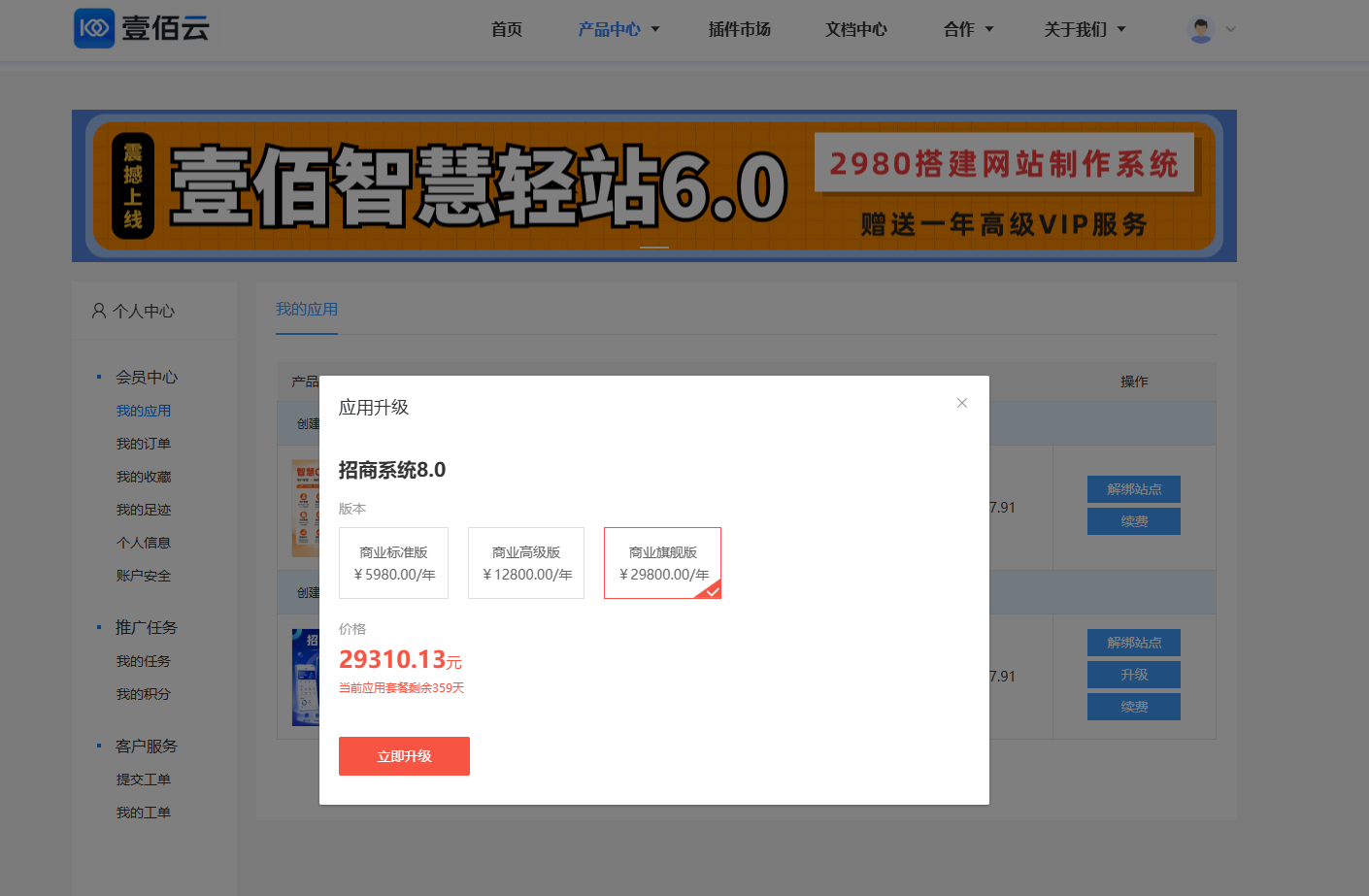This screenshot has width=1369, height=896.
Task: Open the user avatar menu
Action: [x=1201, y=29]
